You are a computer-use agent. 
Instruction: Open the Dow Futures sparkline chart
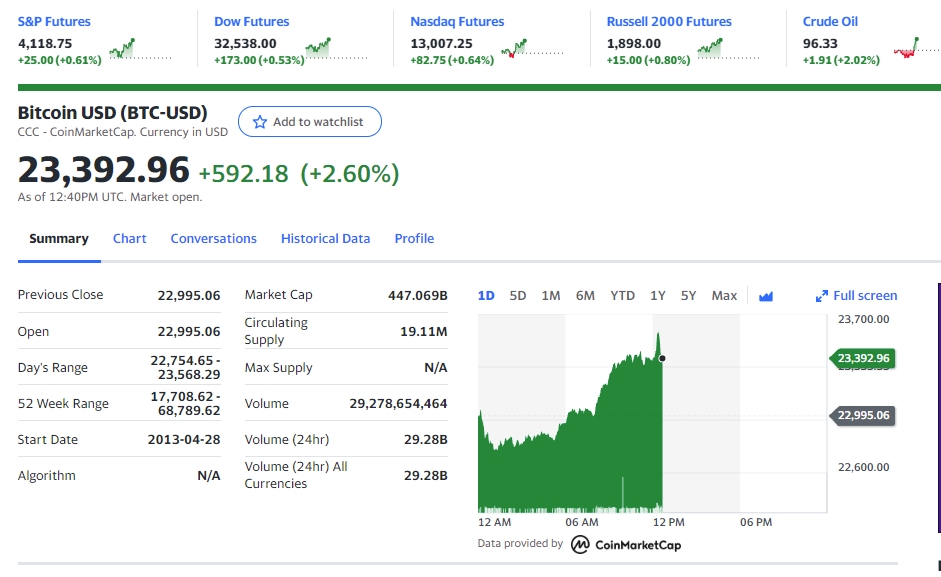336,49
